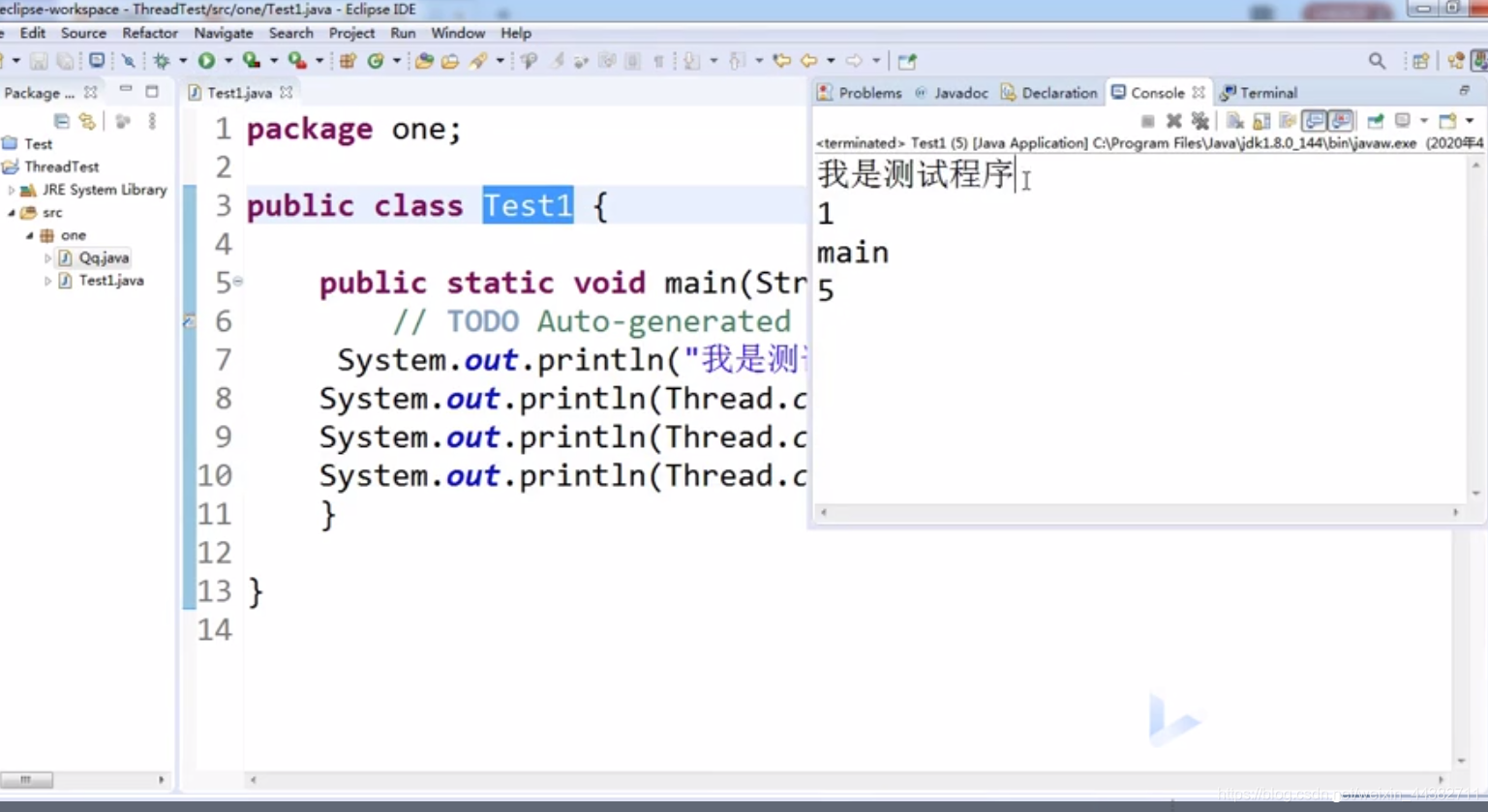Open the Run button dropdown arrow

coord(228,61)
